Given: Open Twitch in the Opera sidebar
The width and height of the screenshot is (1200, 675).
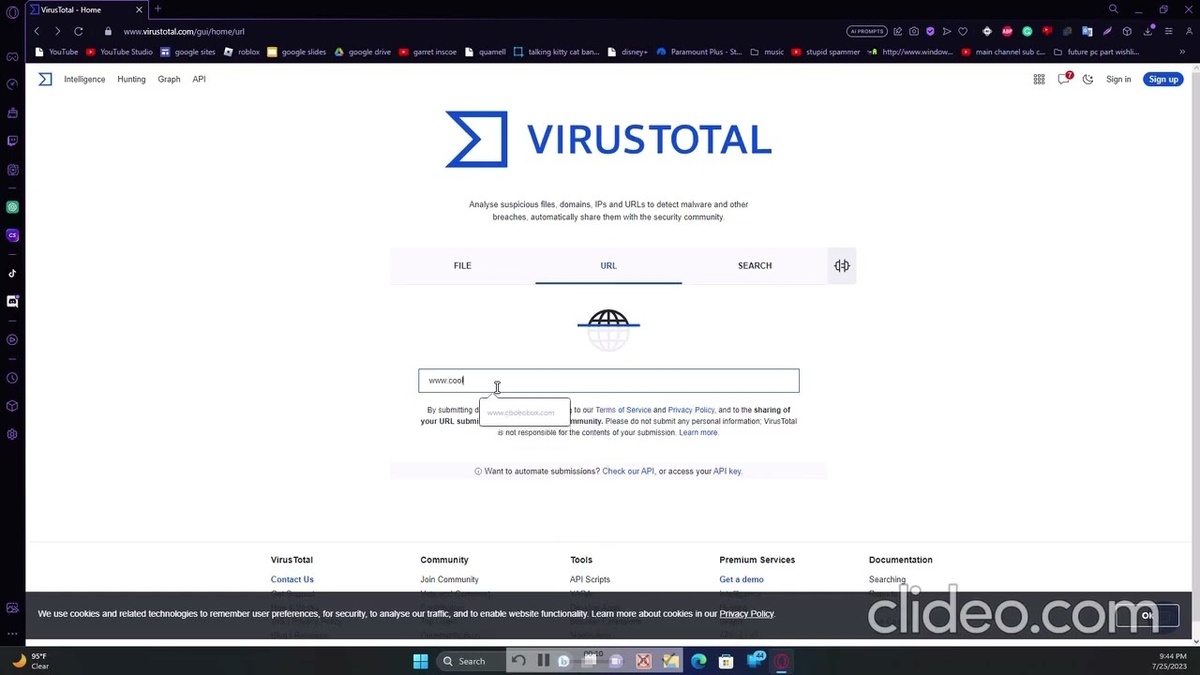Looking at the screenshot, I should click(12, 141).
